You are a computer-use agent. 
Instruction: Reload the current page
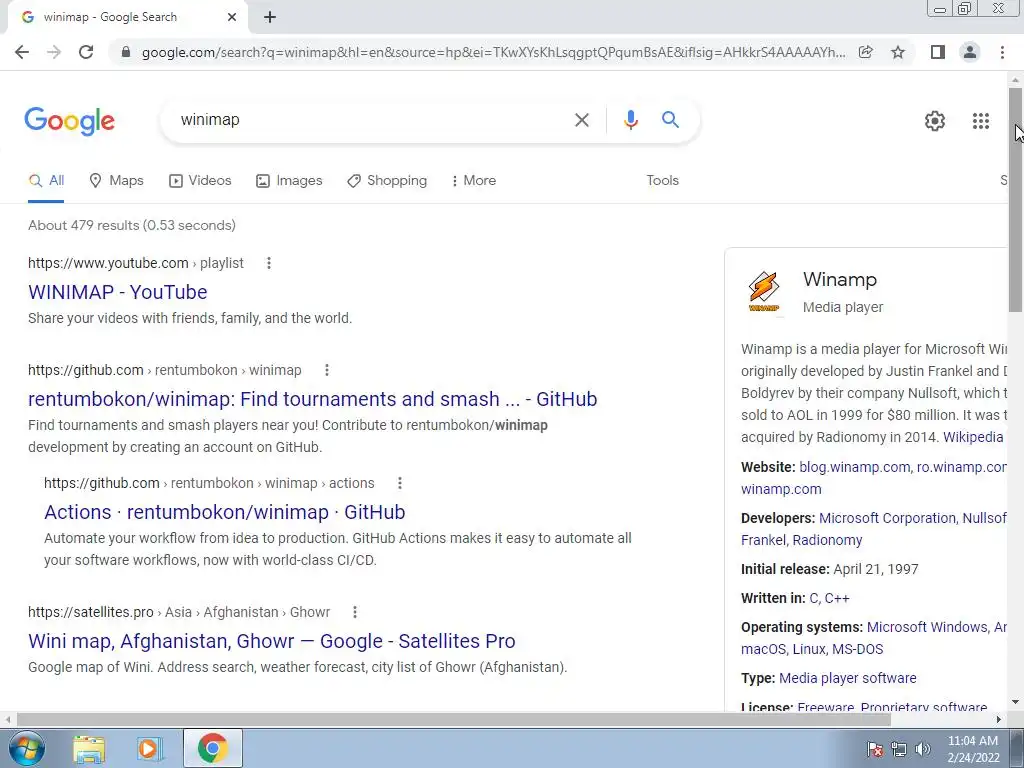coord(86,52)
